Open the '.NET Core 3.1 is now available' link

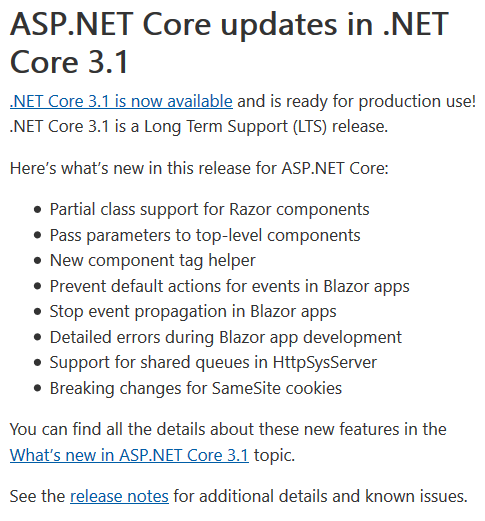coord(121,101)
